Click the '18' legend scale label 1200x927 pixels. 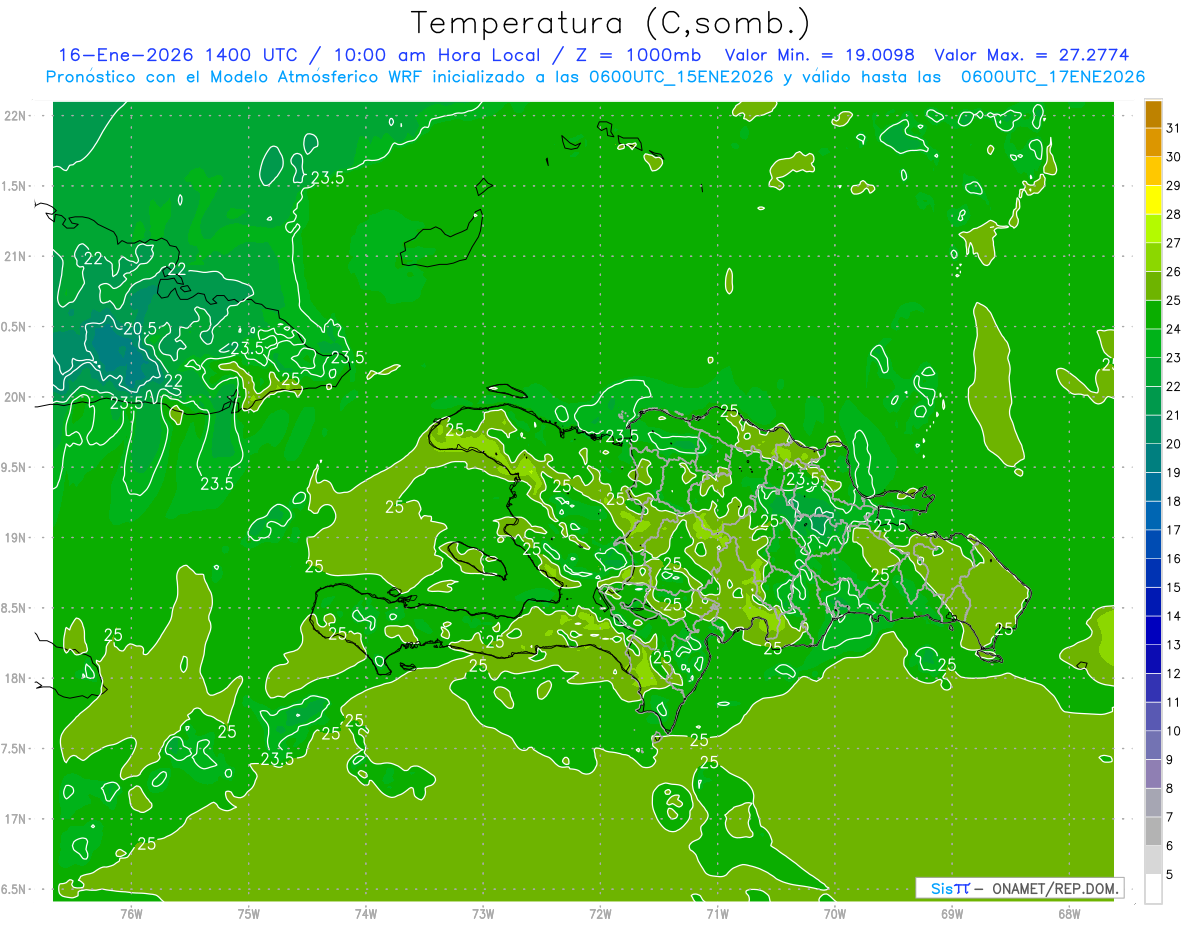[x=1174, y=501]
